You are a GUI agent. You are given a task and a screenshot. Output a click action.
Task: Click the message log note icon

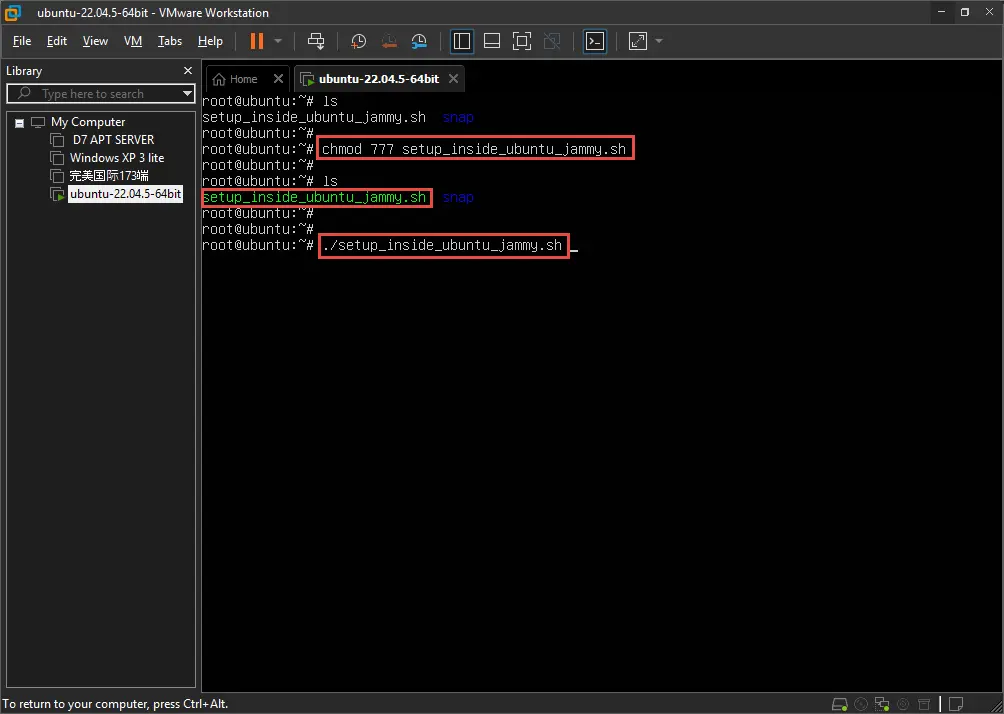956,704
